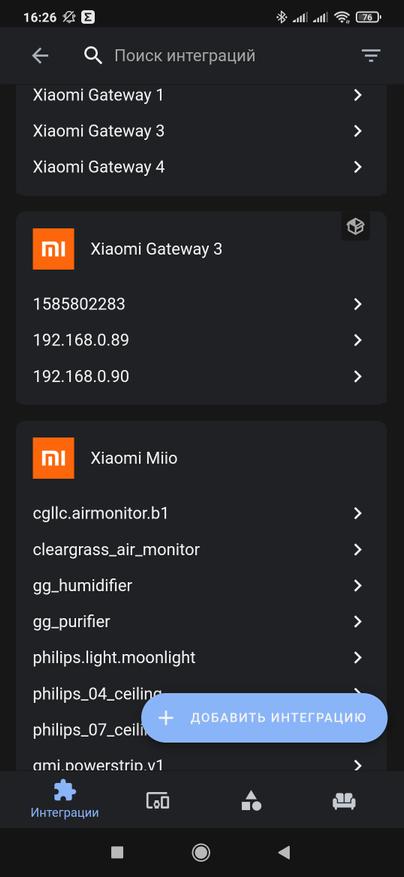
Task: Expand cgllc.airmonitor.b1 entry chevron
Action: pyautogui.click(x=358, y=513)
